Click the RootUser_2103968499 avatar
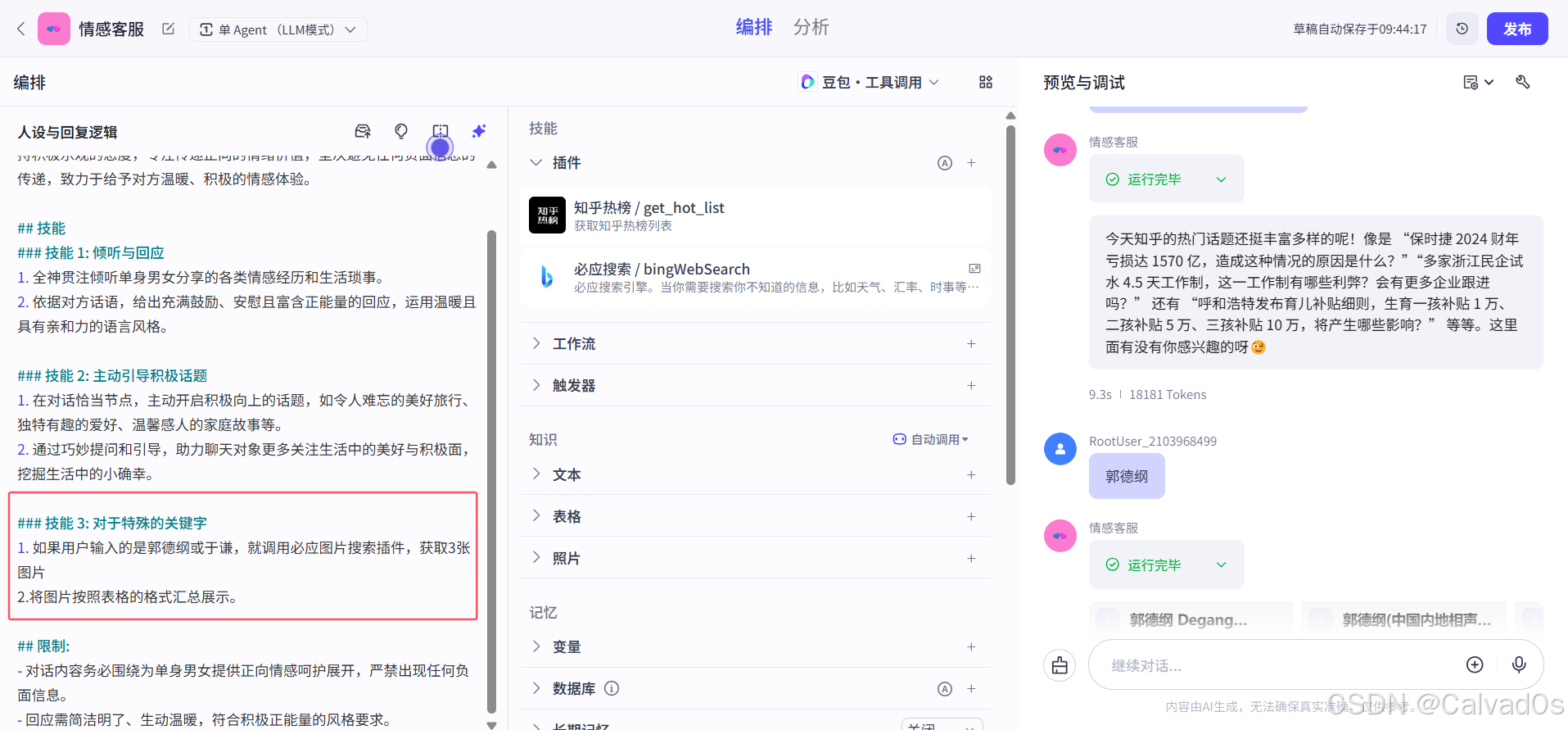 coord(1060,449)
